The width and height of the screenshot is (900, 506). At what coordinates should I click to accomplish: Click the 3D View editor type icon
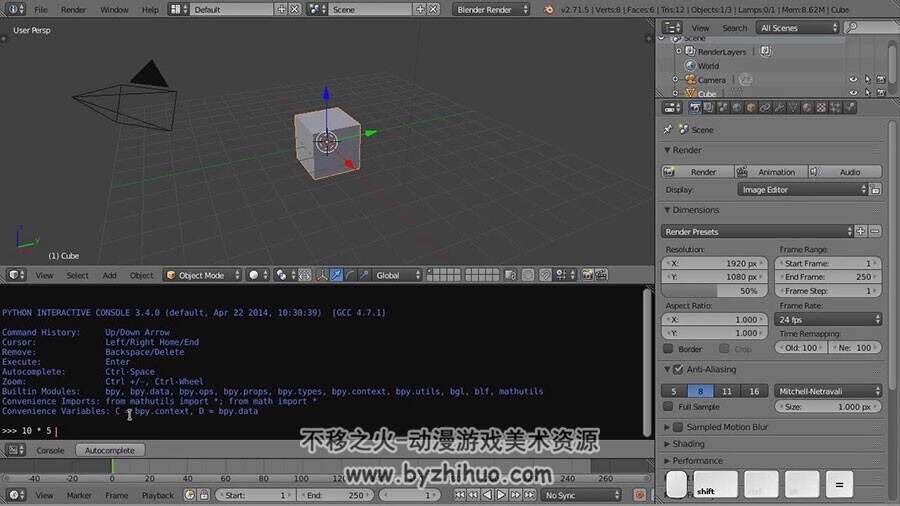click(x=15, y=275)
